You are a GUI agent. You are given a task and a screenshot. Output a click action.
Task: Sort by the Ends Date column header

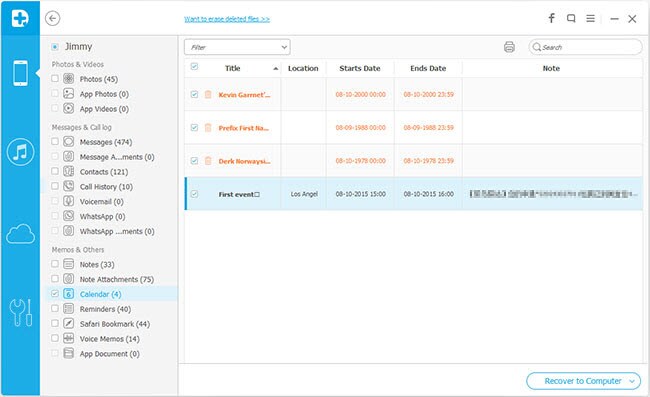pyautogui.click(x=428, y=68)
